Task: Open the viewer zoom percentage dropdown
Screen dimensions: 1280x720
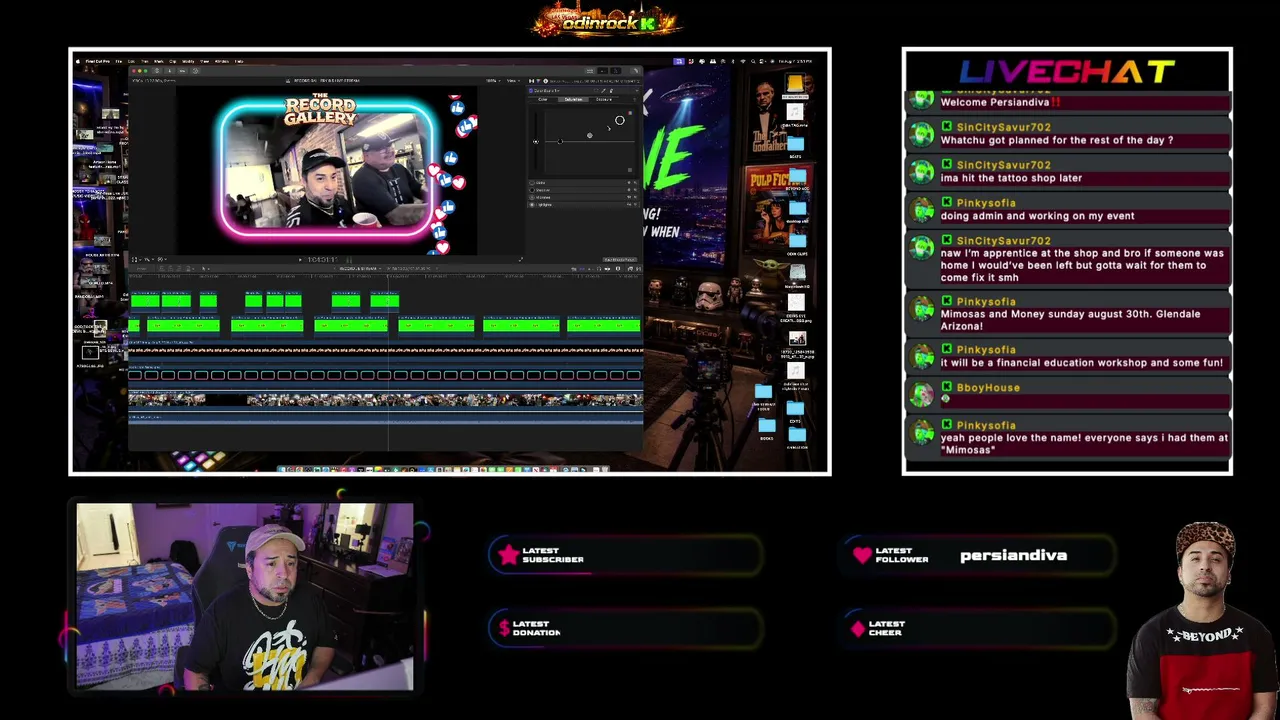Action: [x=491, y=80]
